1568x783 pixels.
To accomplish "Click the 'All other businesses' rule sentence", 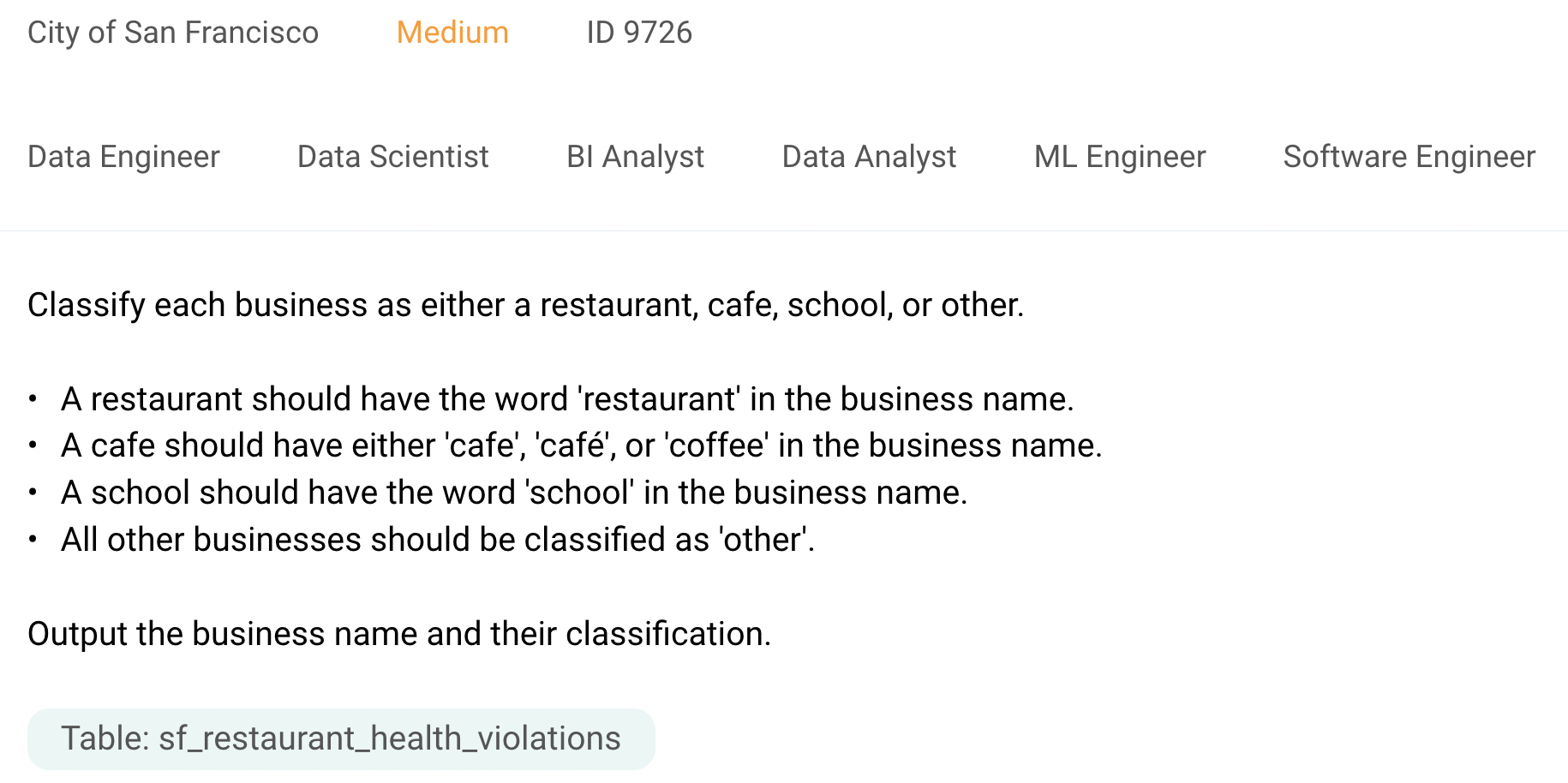I will 438,540.
